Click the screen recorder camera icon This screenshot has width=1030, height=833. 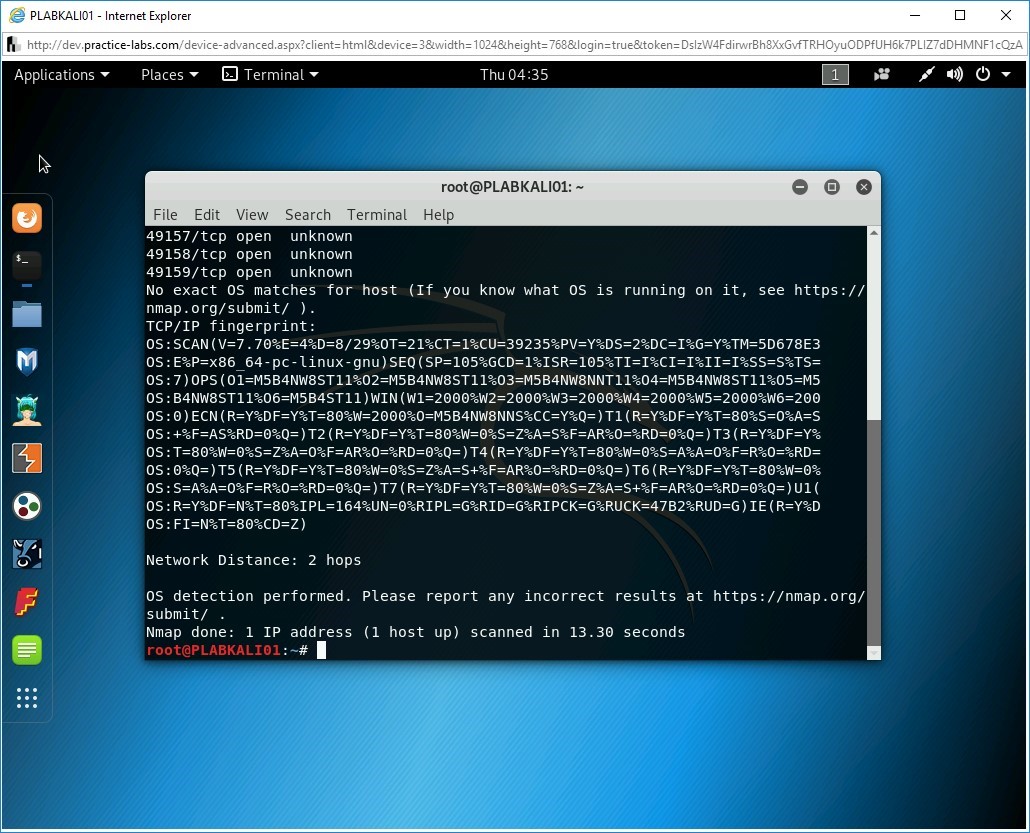pos(882,75)
